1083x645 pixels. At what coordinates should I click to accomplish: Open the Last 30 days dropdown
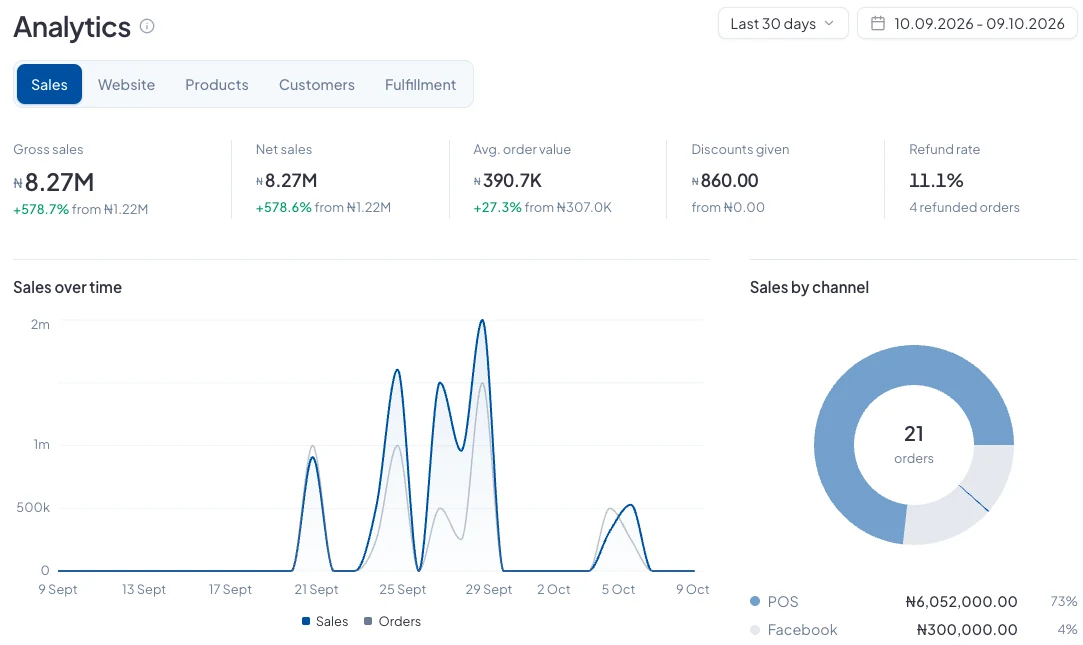coord(783,23)
